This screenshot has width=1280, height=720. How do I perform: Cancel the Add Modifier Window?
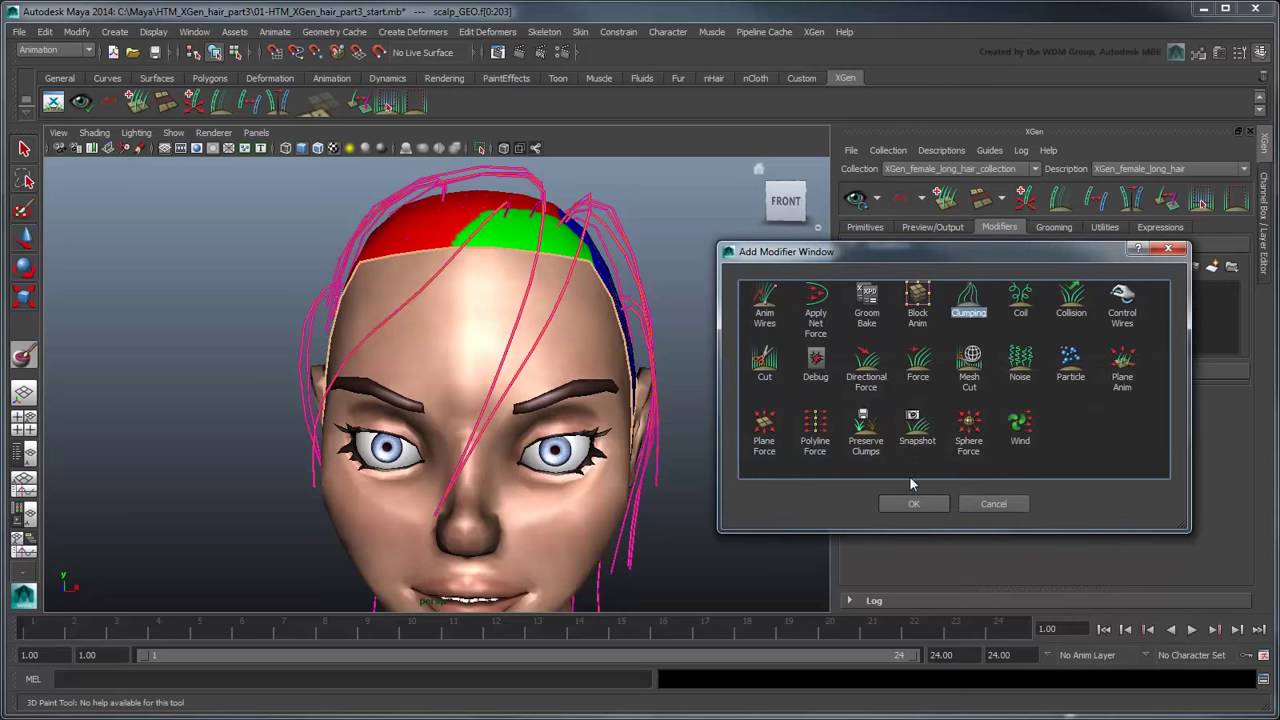pos(993,504)
